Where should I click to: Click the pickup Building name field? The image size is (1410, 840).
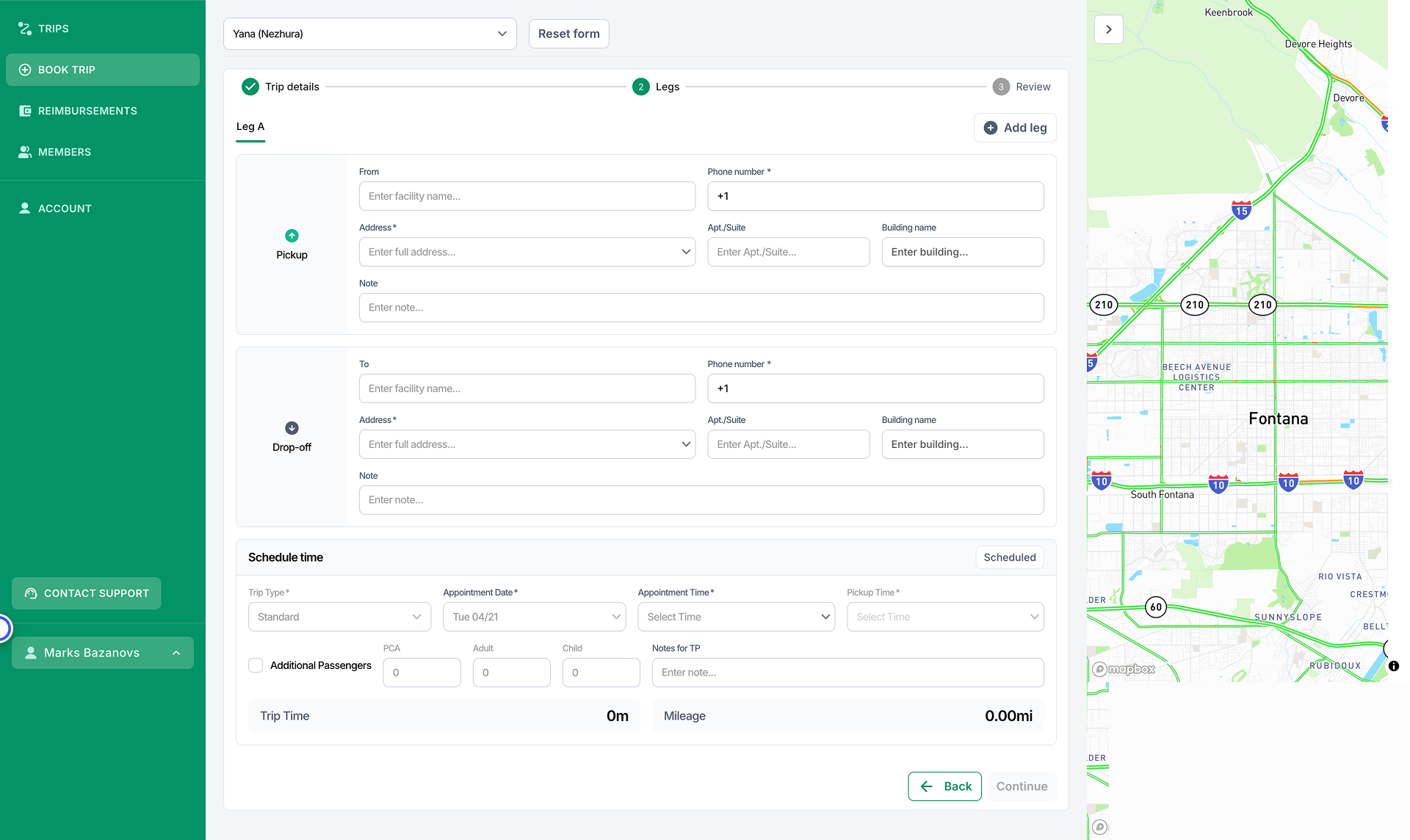(x=963, y=252)
